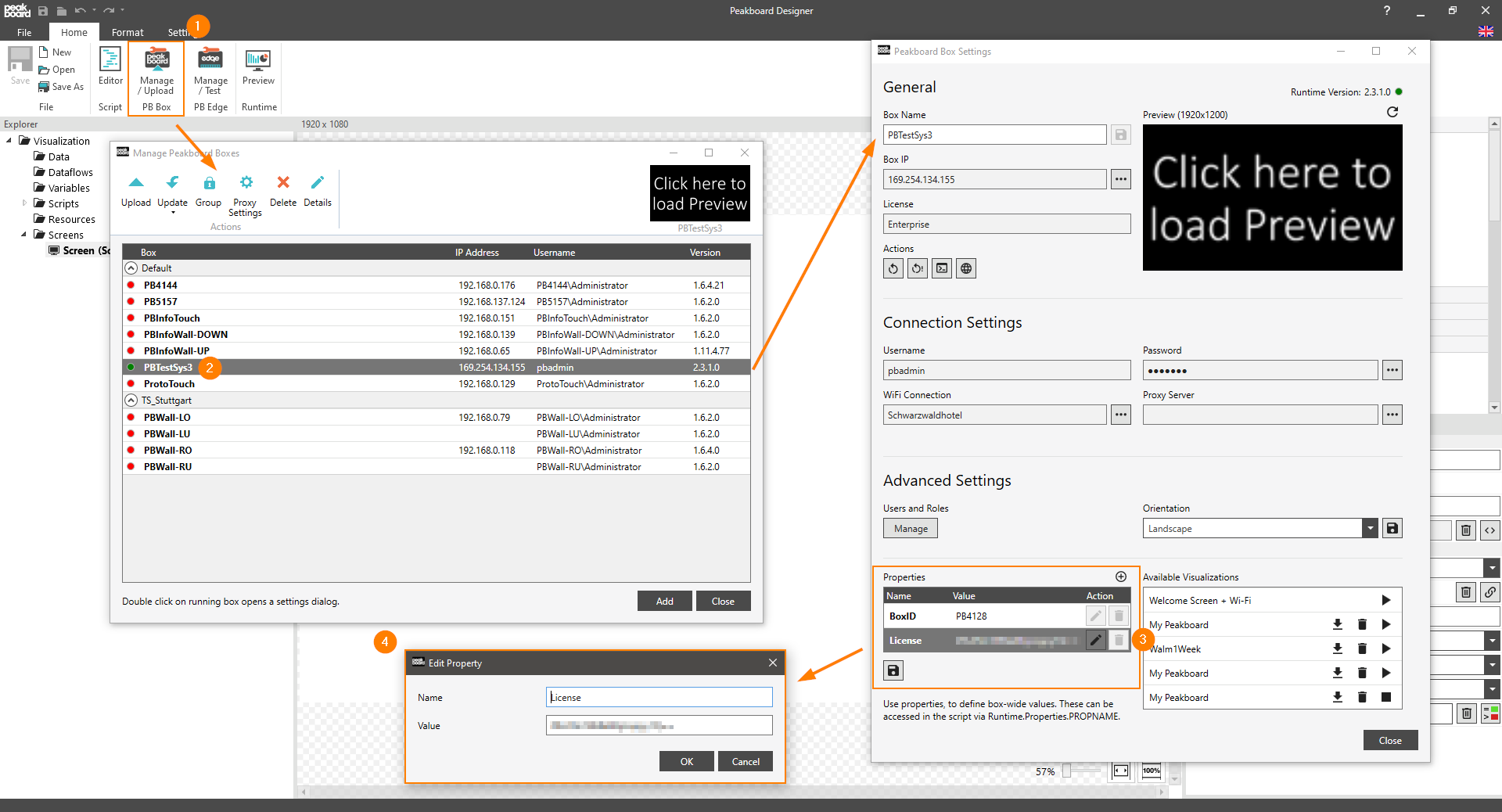Click Open in the File ribbon group
This screenshot has width=1502, height=812.
pos(57,70)
